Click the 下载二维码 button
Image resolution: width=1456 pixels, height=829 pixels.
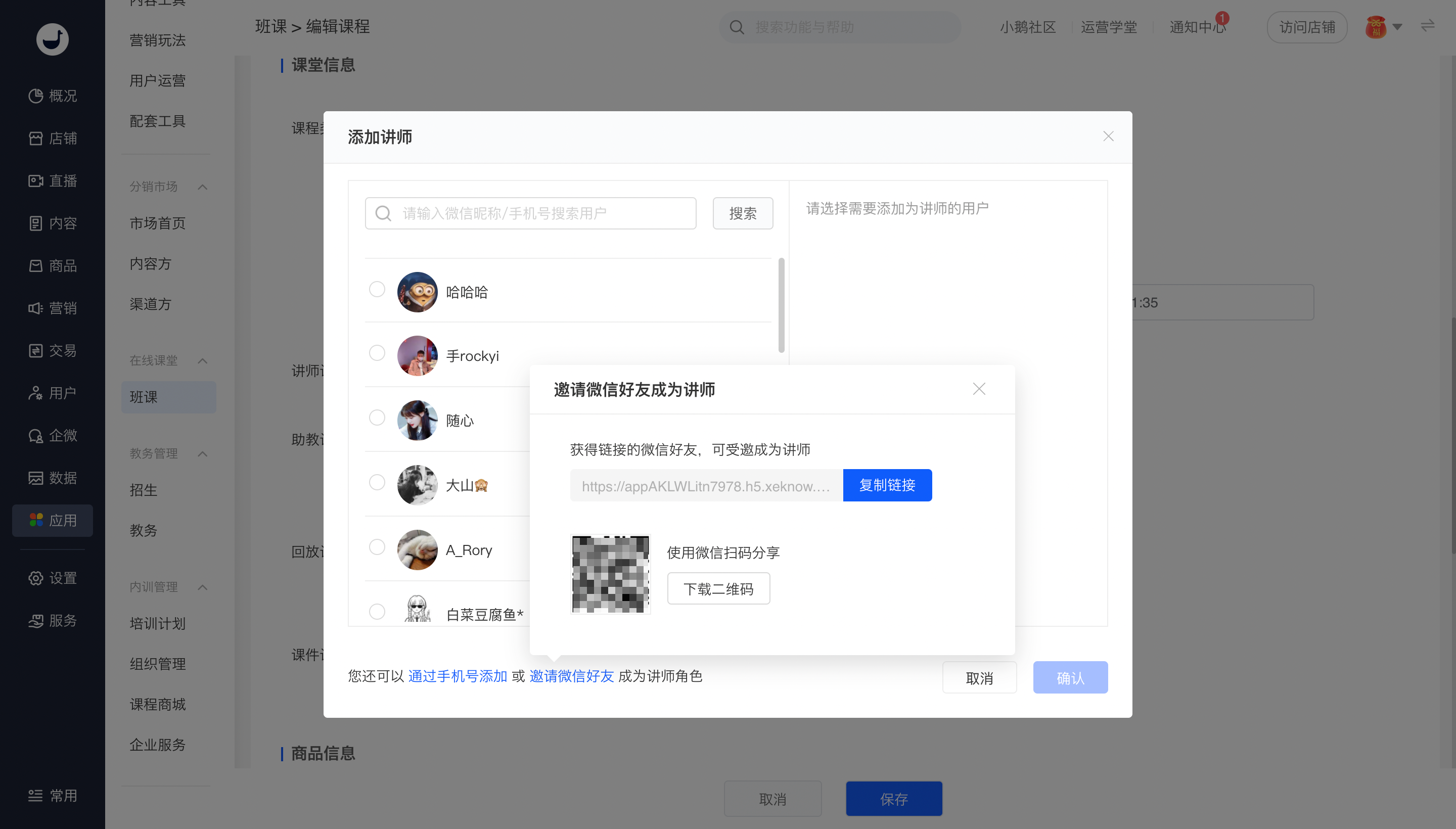tap(718, 588)
